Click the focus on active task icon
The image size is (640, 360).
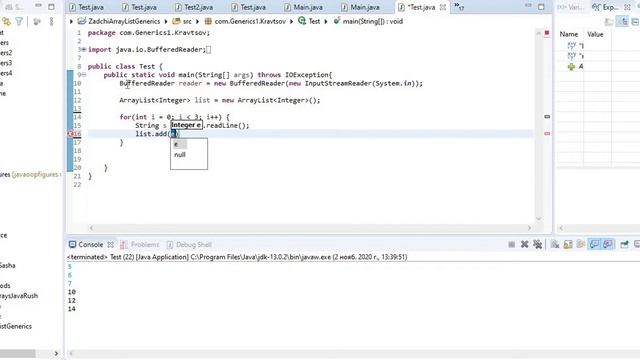click(37, 22)
